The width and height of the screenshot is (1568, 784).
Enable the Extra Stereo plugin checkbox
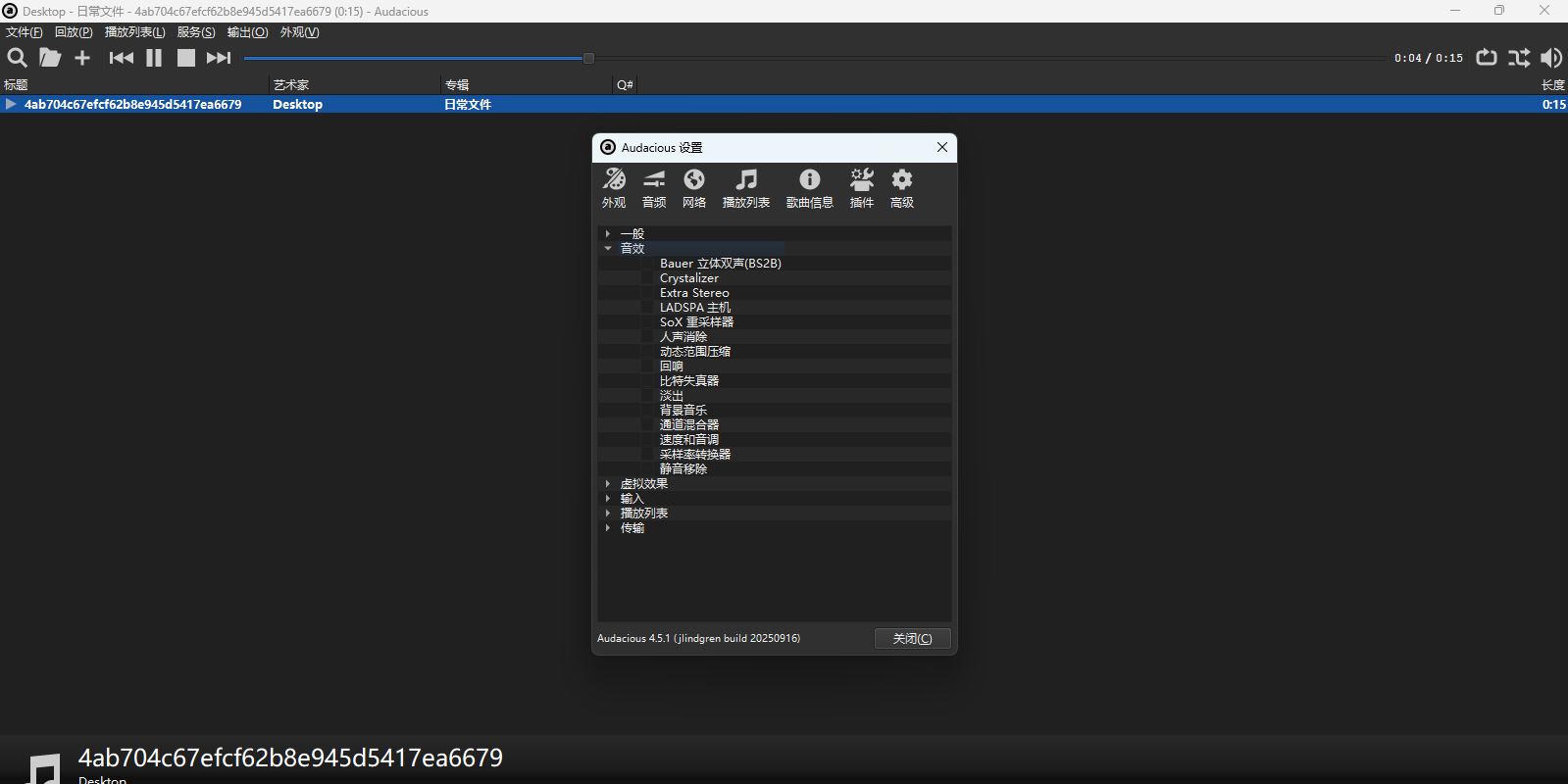[647, 293]
